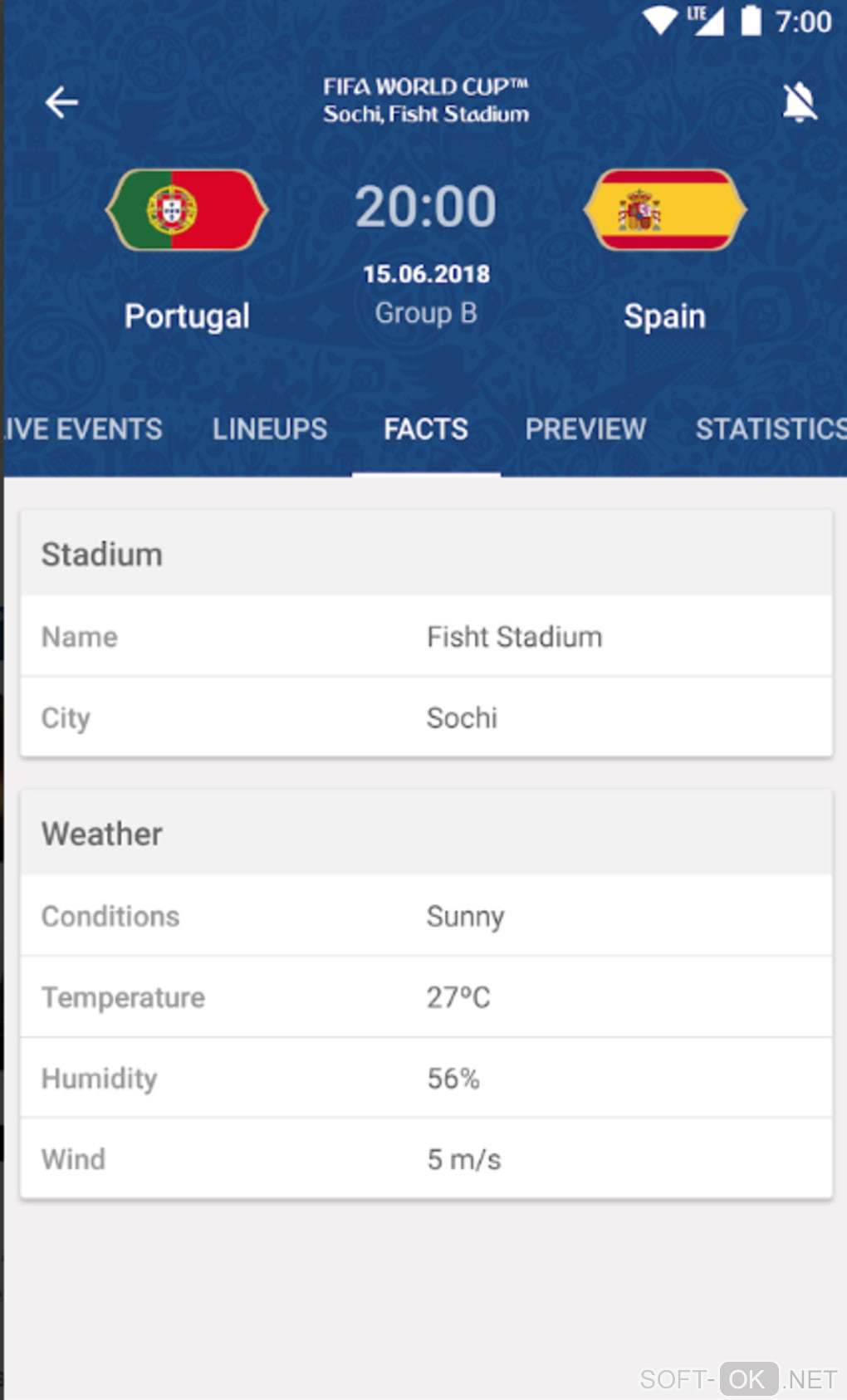Open the Lineups tab

click(x=270, y=429)
